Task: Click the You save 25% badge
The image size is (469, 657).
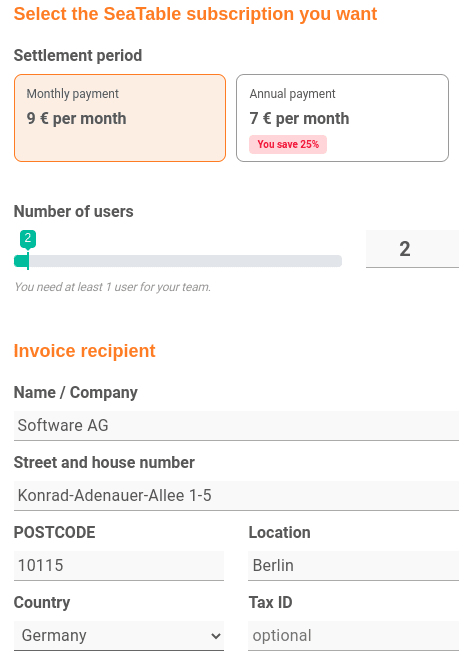Action: click(288, 145)
